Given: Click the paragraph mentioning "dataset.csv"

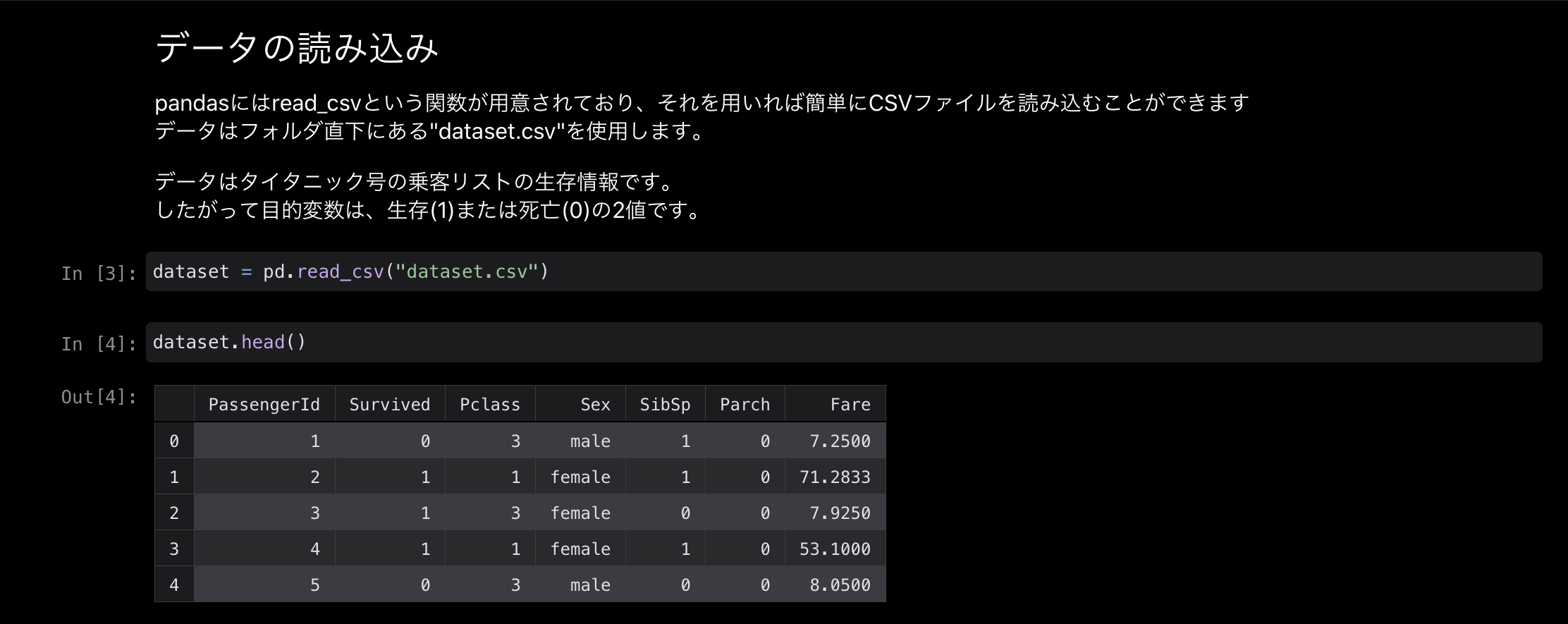Looking at the screenshot, I should pos(701,117).
